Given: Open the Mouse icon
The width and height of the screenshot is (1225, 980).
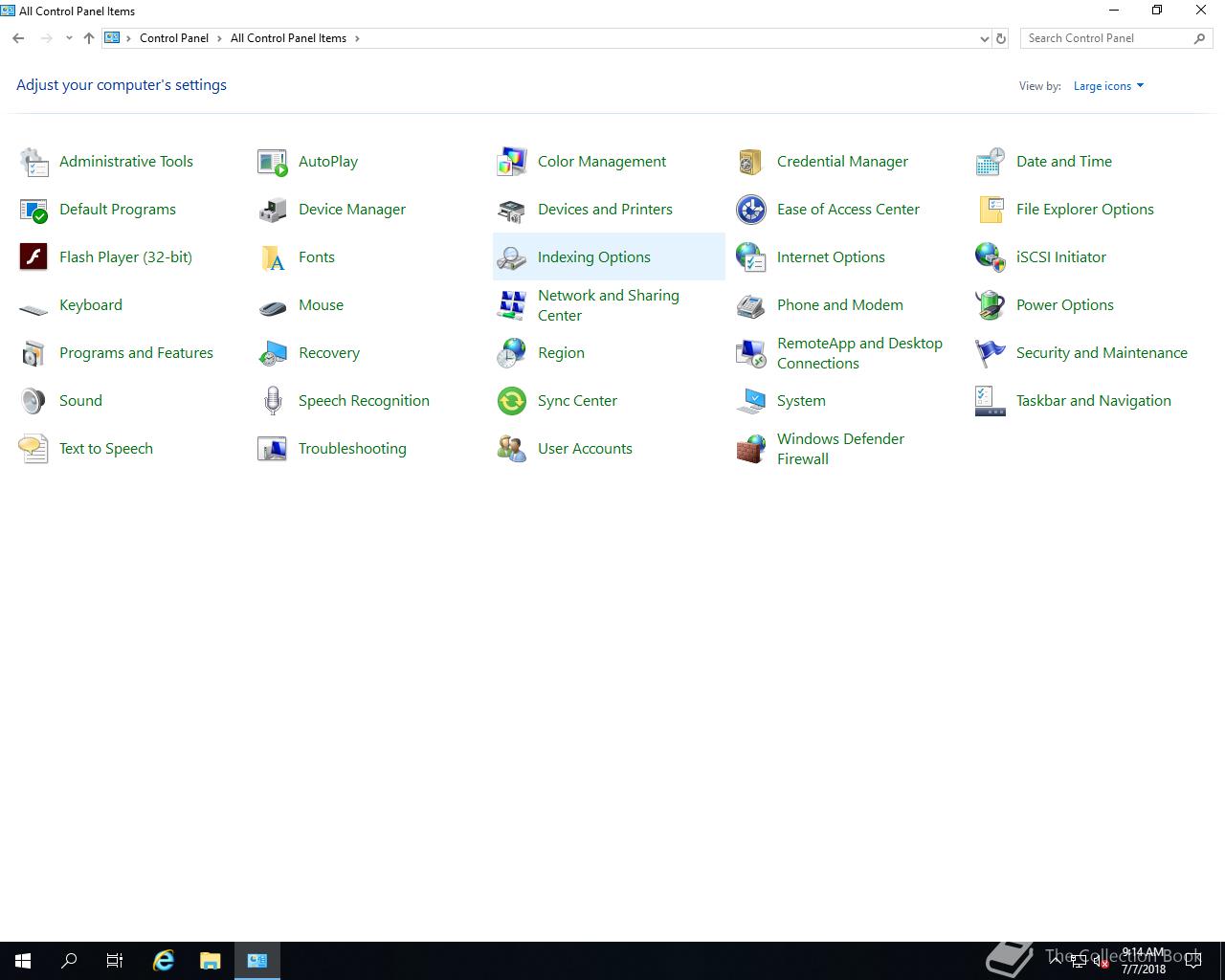Looking at the screenshot, I should 273,307.
